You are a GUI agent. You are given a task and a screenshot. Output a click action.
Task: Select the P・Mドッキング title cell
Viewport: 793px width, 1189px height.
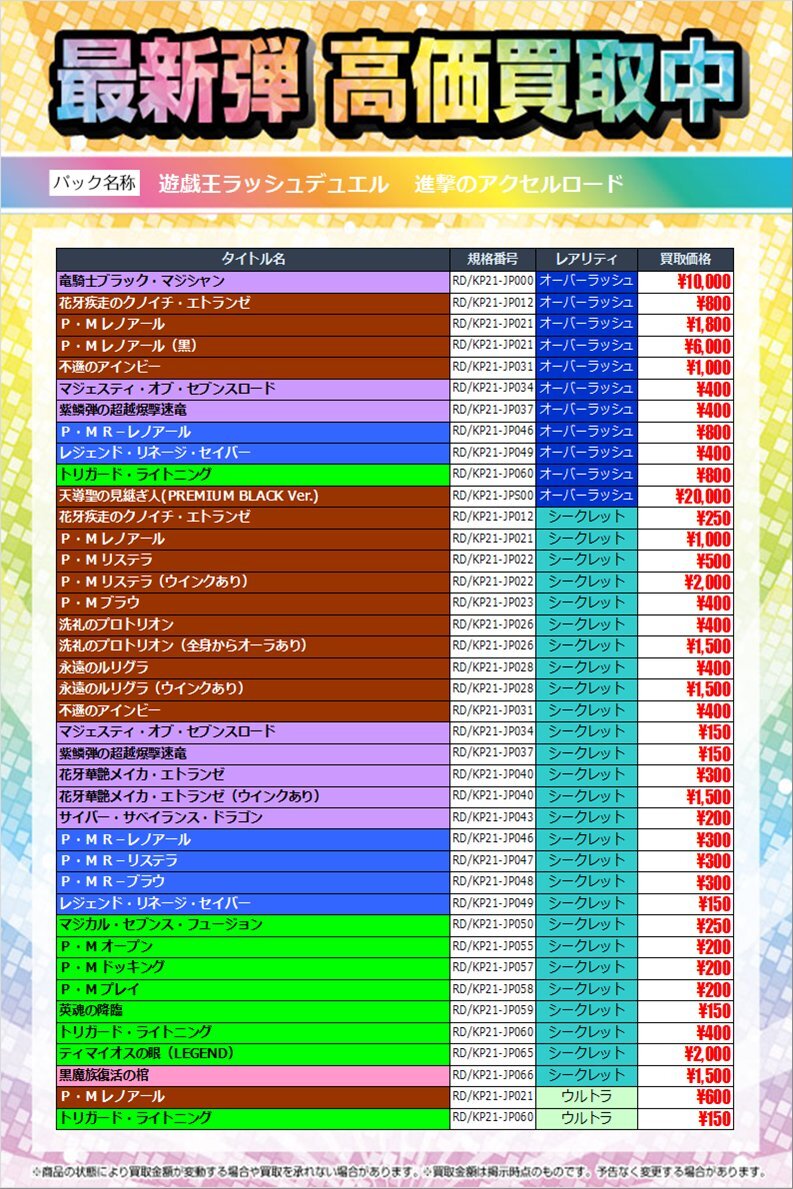click(x=253, y=968)
